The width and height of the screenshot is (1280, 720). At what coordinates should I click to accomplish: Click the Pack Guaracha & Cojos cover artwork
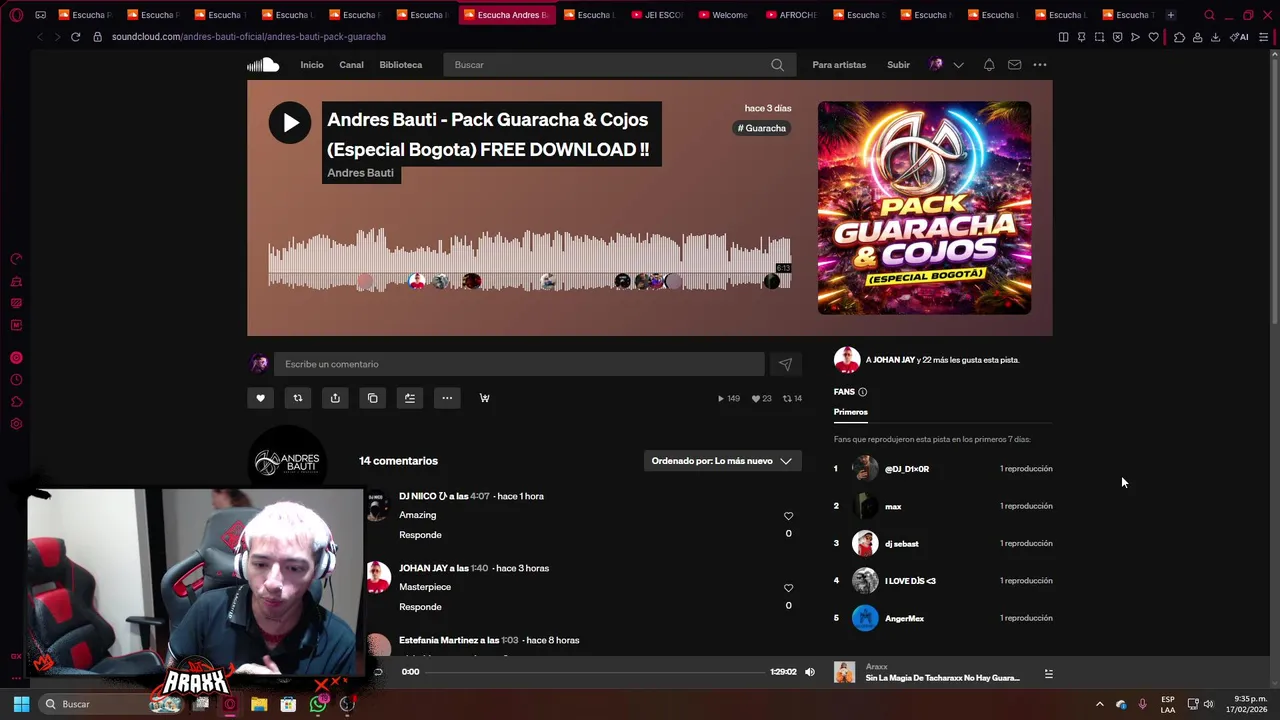924,208
